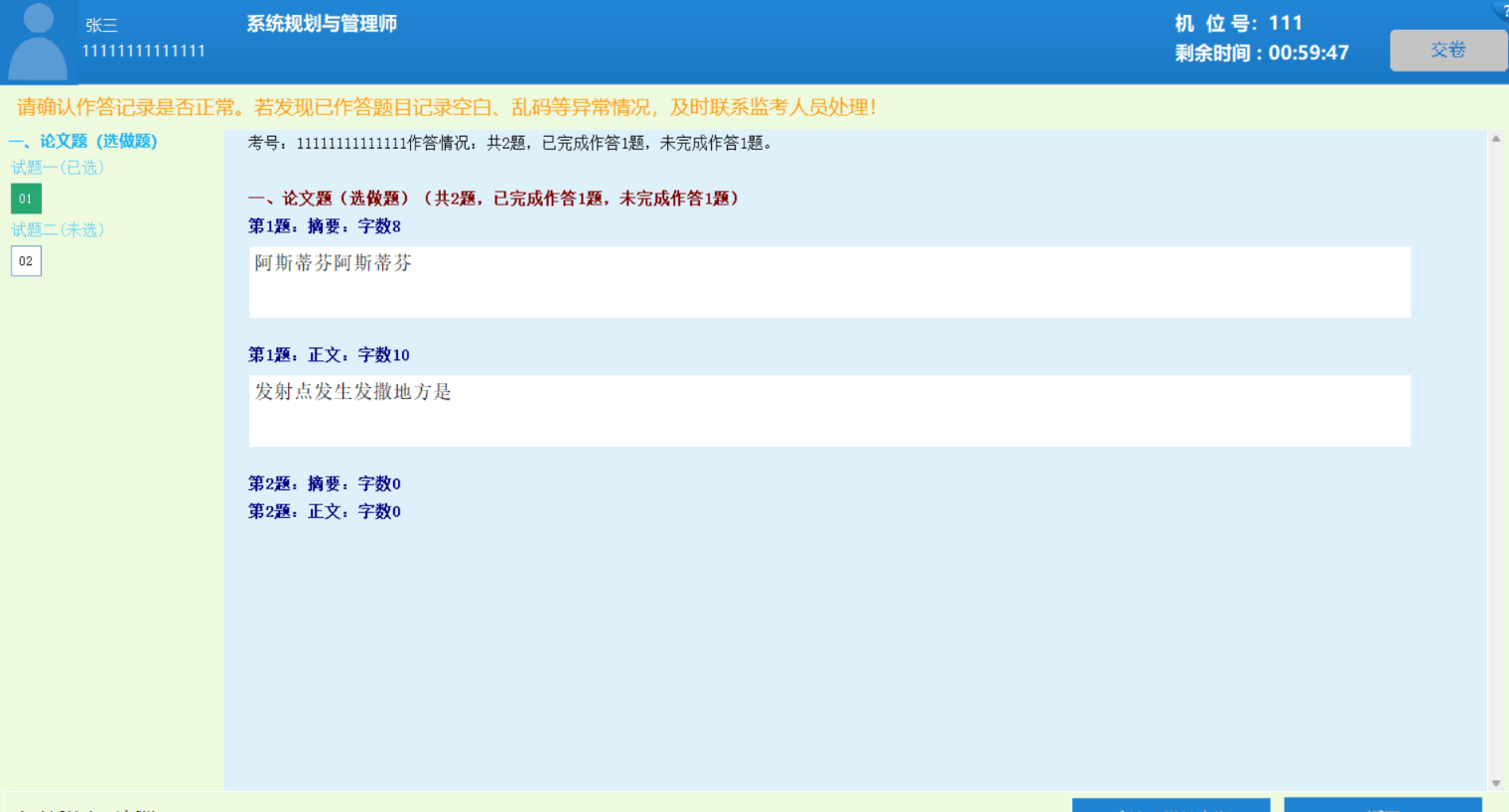The height and width of the screenshot is (812, 1509).
Task: Click the remaining time countdown 剩余时间
Action: [x=1261, y=53]
